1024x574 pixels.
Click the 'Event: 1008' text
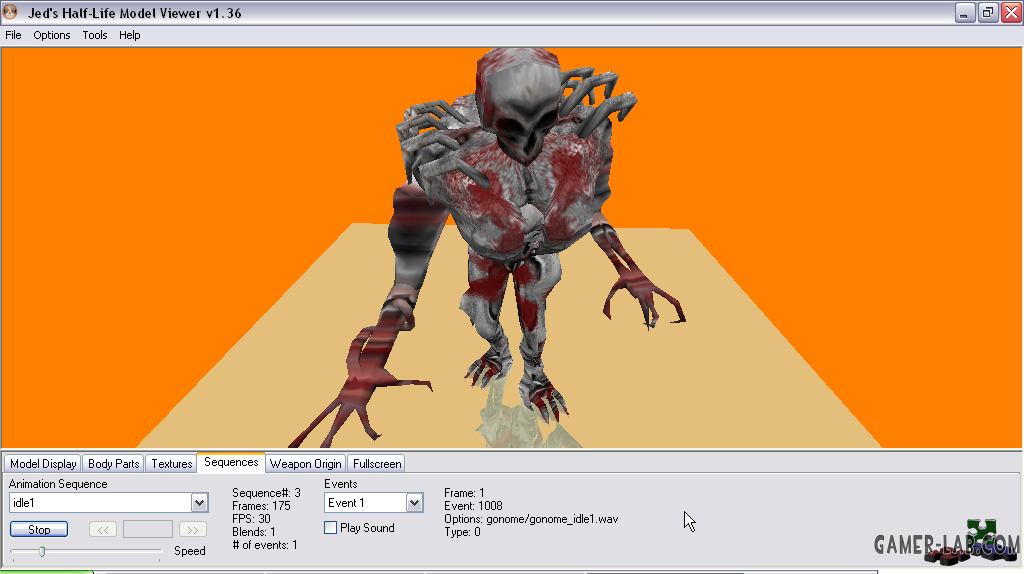(x=473, y=506)
